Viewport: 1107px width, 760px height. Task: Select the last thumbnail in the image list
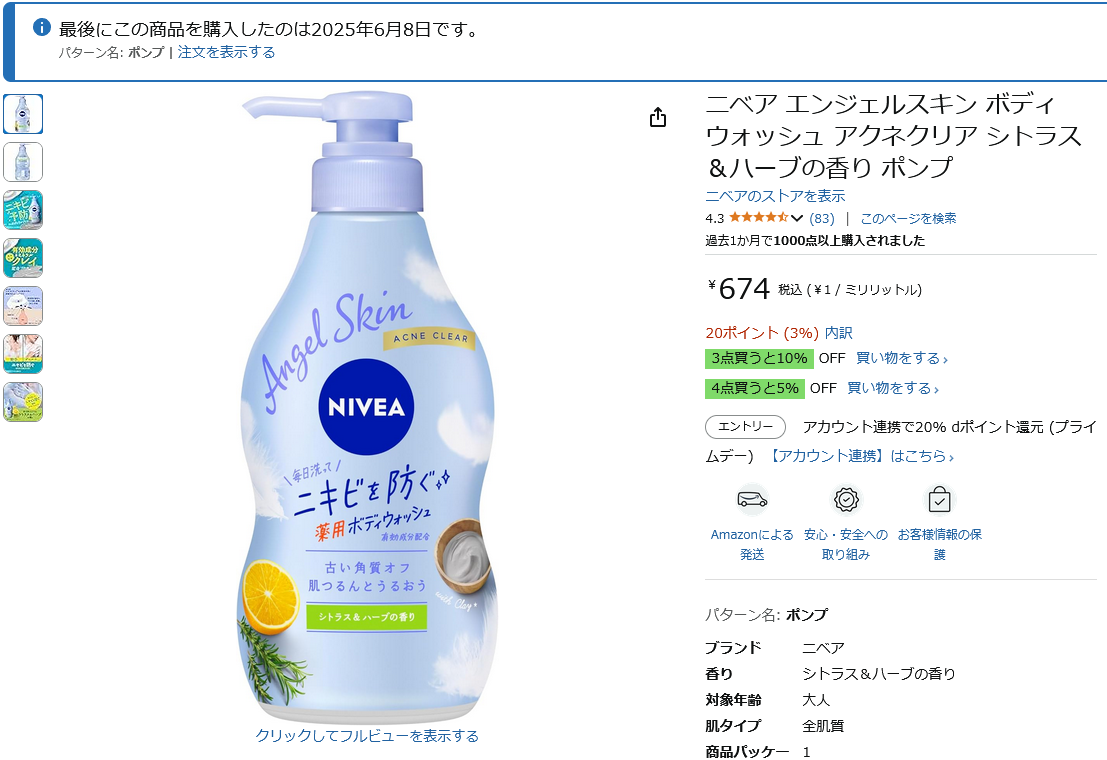click(x=23, y=402)
